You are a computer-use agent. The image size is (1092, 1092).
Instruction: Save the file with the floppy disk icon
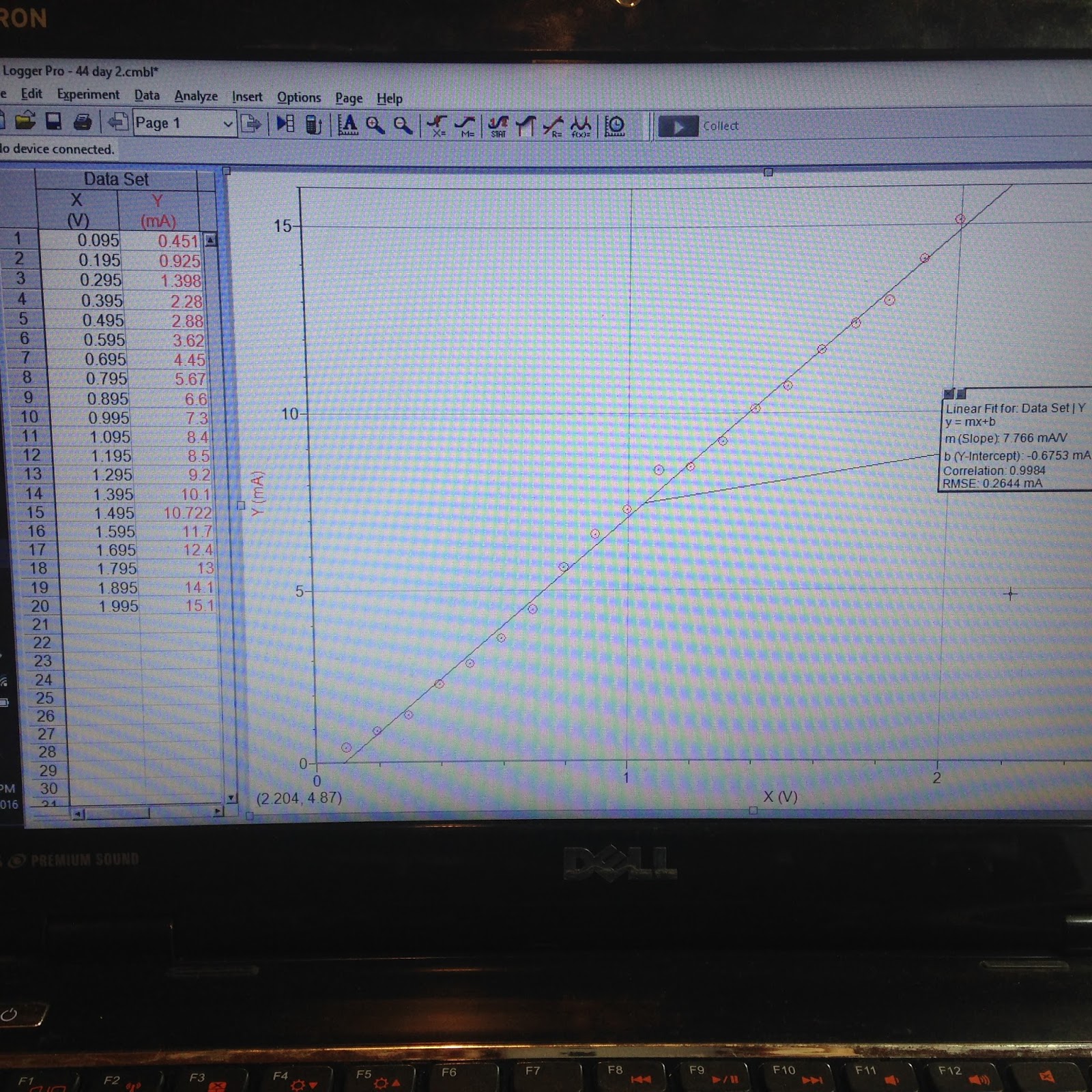click(x=54, y=121)
